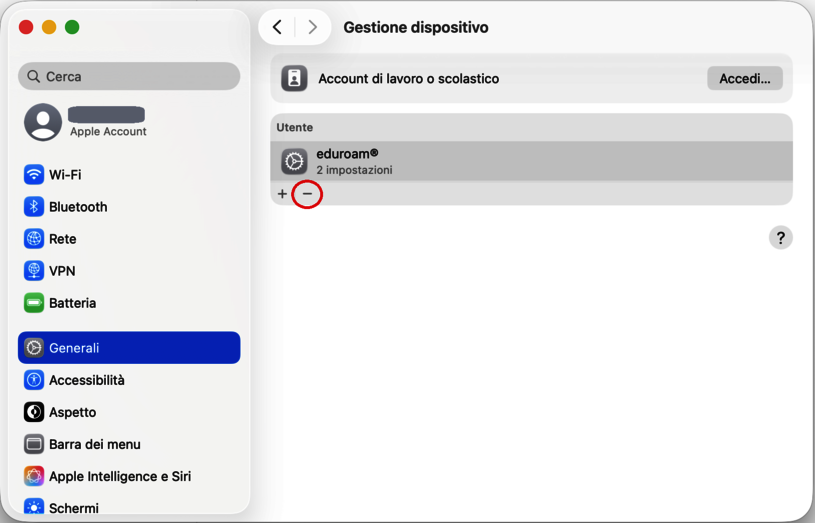Select Generali in the sidebar

point(129,348)
